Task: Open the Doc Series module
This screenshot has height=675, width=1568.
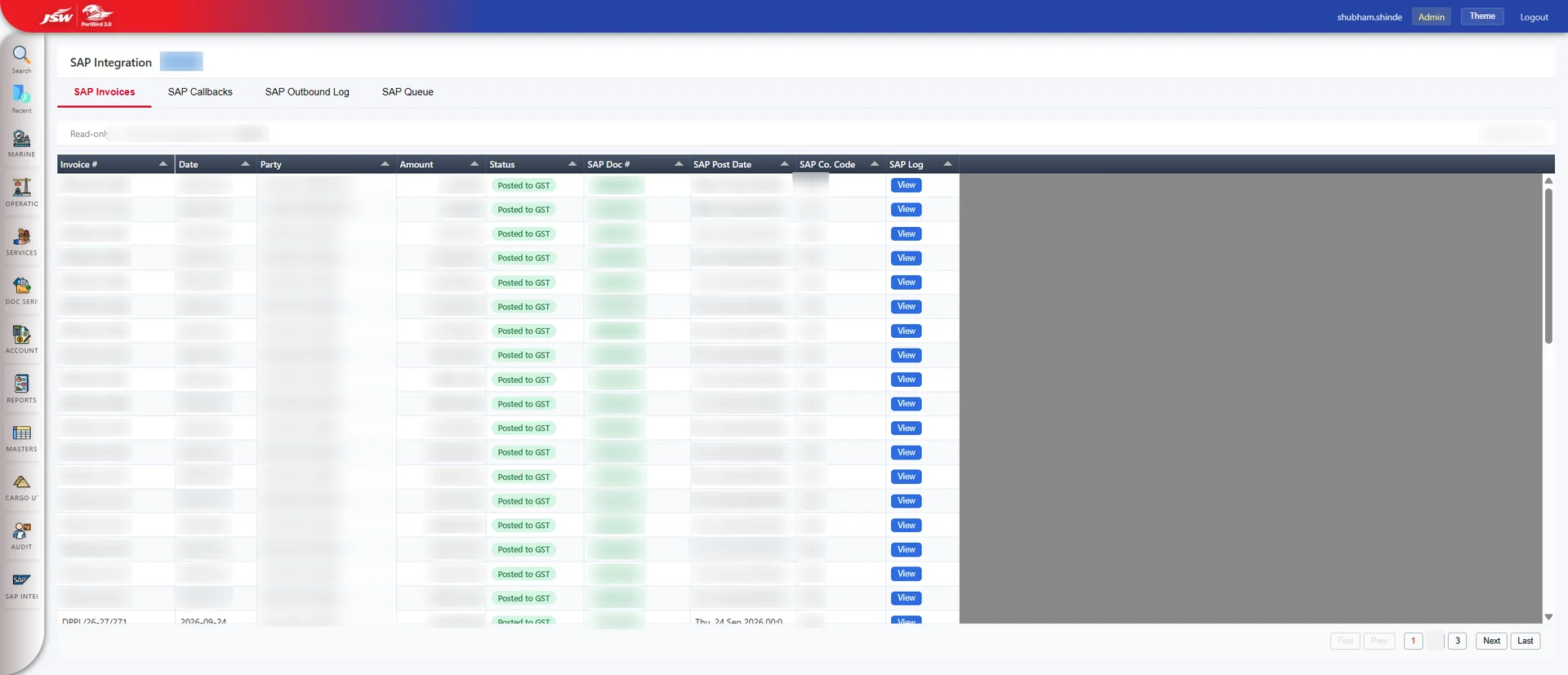Action: pos(22,286)
